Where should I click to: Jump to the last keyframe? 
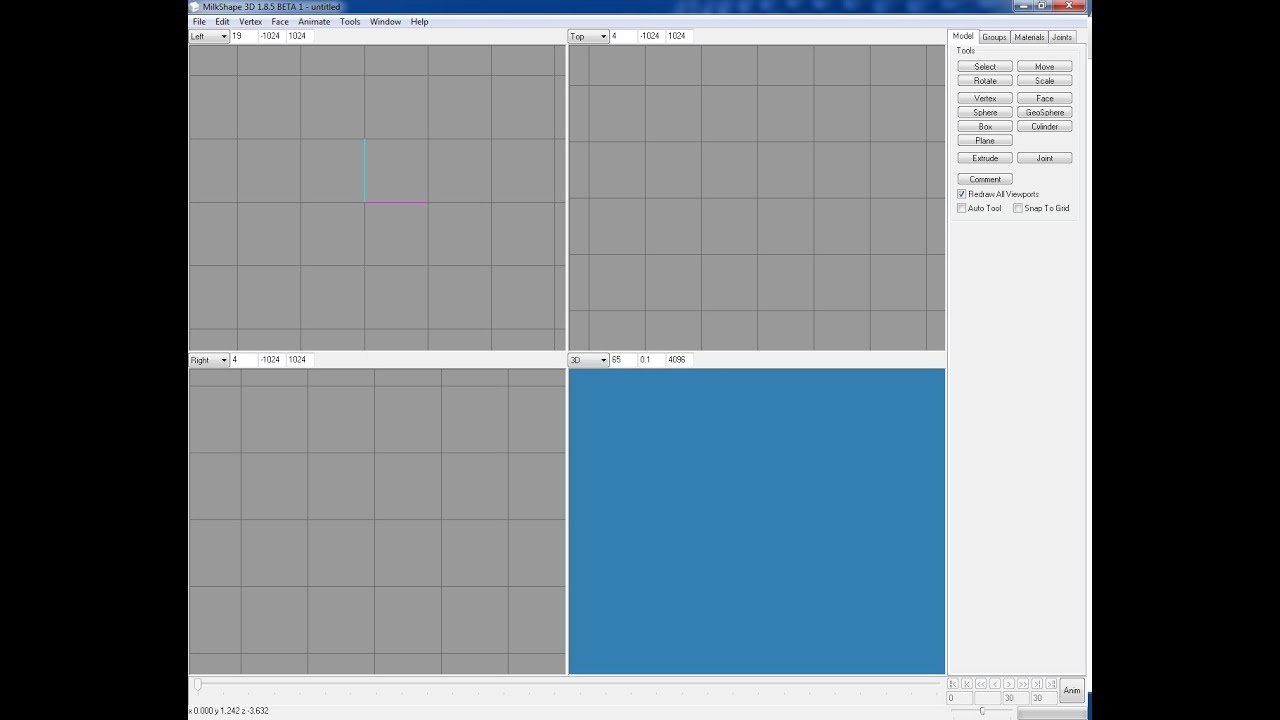(x=1051, y=683)
